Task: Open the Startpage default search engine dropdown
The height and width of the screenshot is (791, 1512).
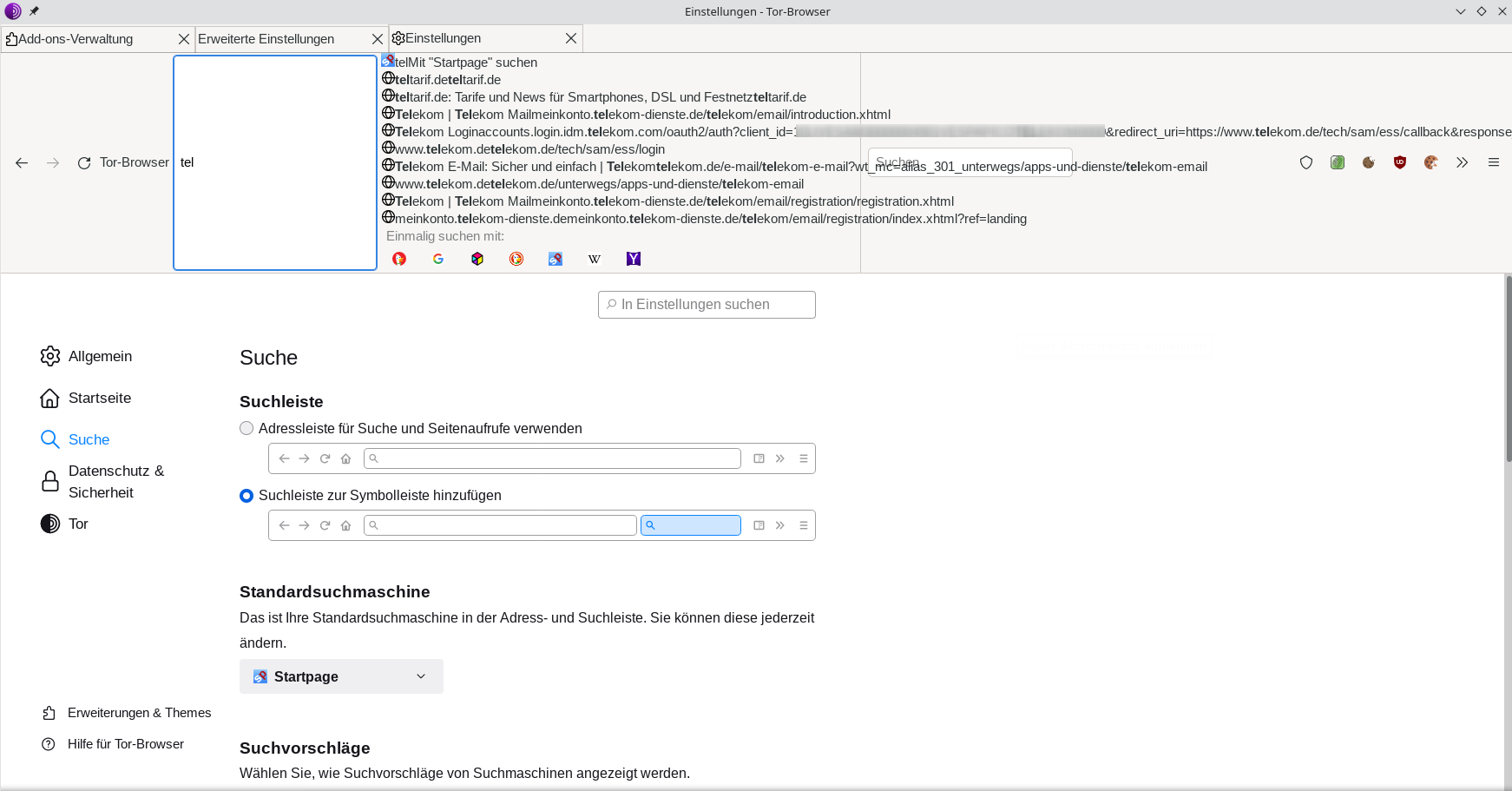Action: (x=341, y=676)
